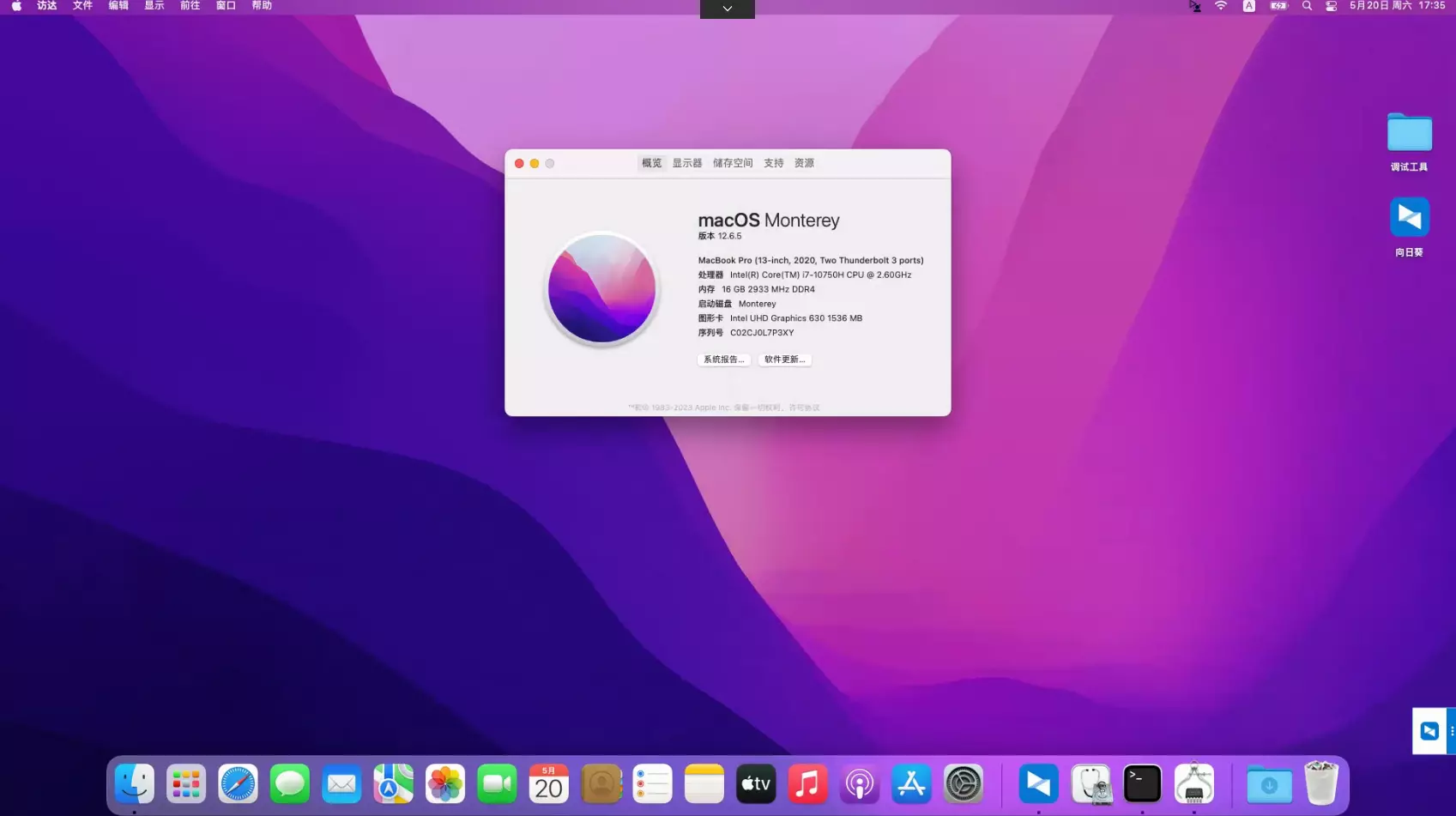Click the 系统报告 button

tap(722, 360)
